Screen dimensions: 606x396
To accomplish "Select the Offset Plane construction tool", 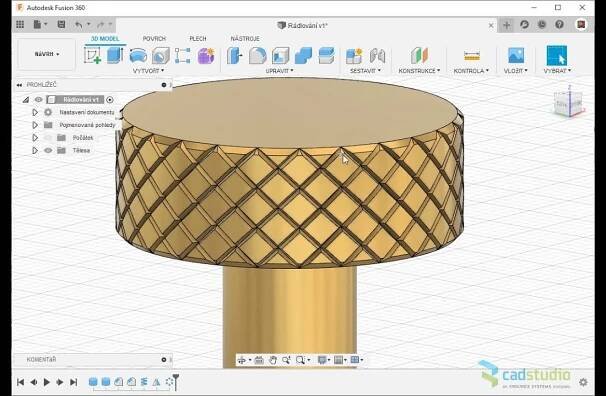I will pyautogui.click(x=419, y=56).
